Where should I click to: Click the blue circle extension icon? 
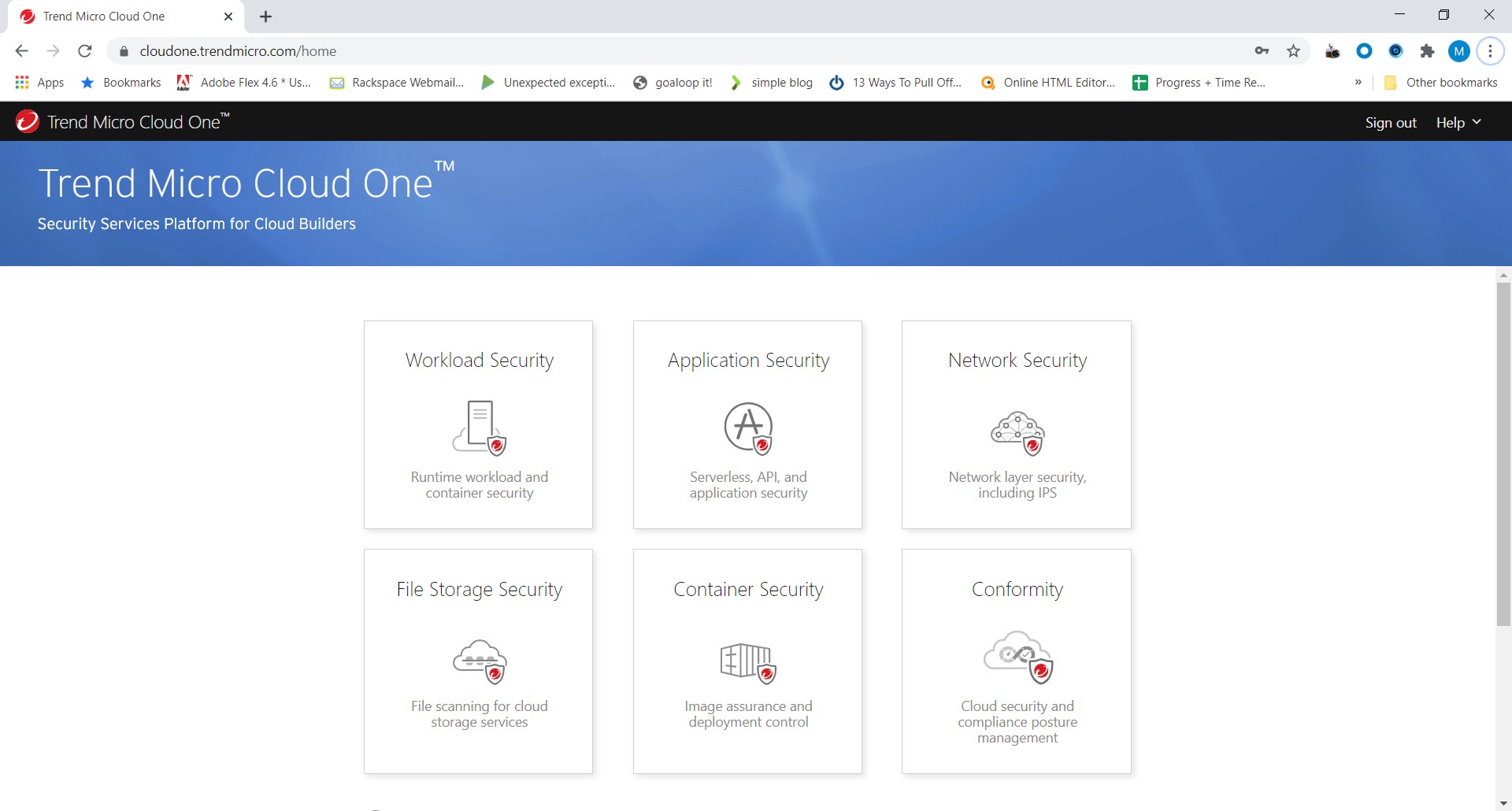1364,51
